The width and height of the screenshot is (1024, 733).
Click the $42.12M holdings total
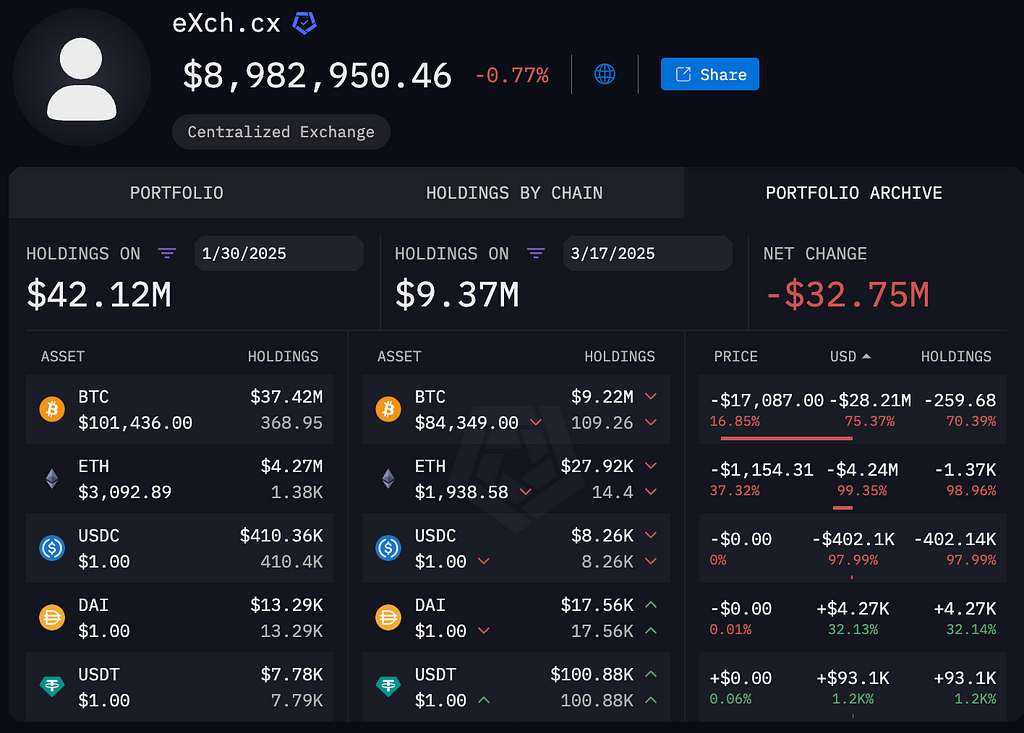pos(99,295)
